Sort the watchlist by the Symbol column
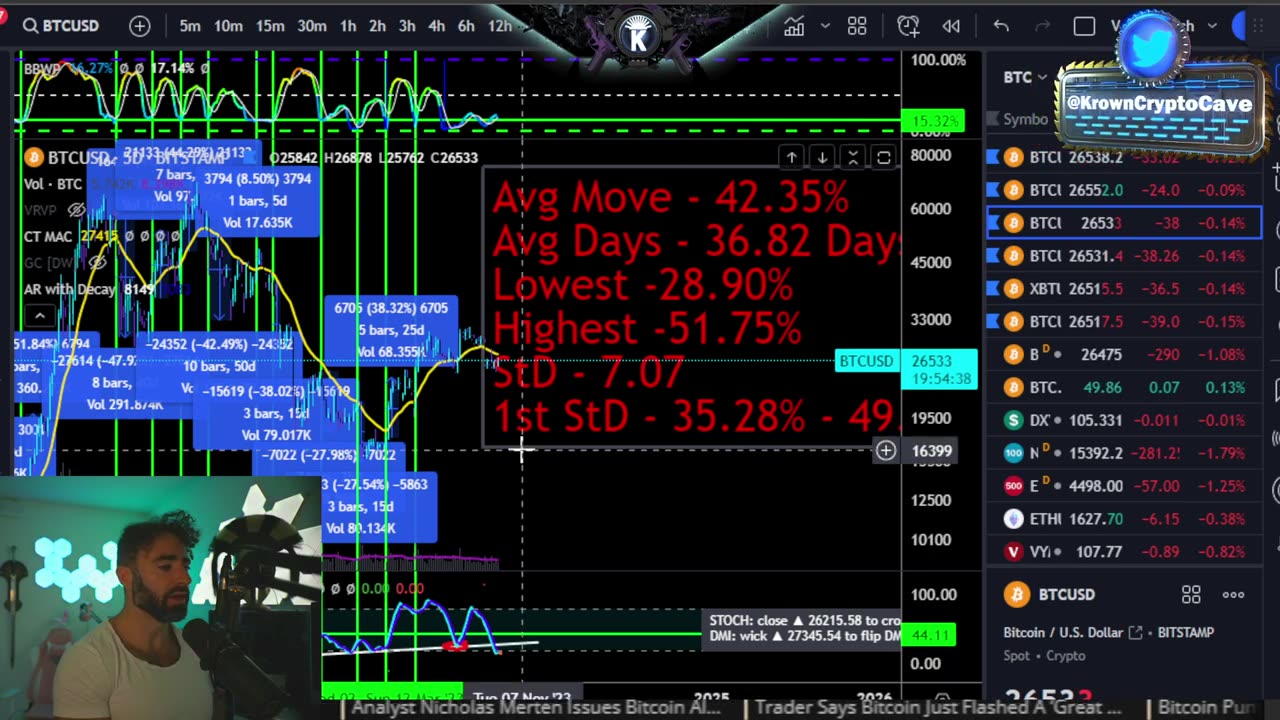Viewport: 1280px width, 720px height. coord(1026,119)
